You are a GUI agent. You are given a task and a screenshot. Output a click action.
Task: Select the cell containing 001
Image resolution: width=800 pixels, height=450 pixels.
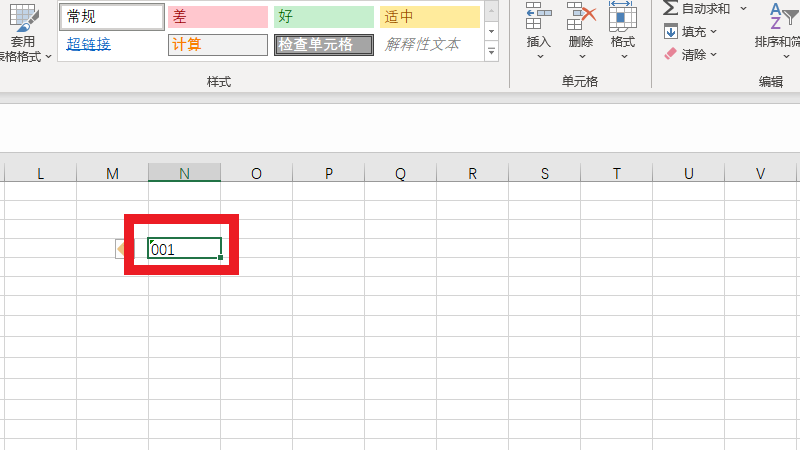tap(184, 249)
